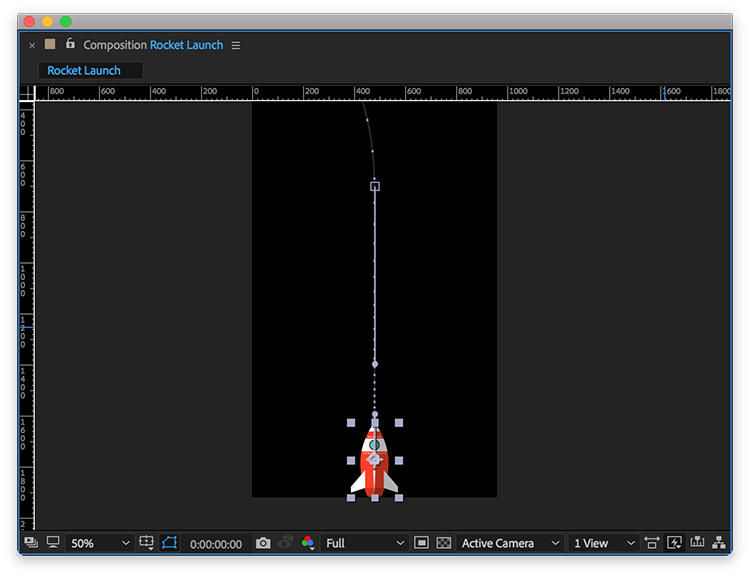The image size is (750, 577).
Task: Click the fast previews icon
Action: coord(674,543)
